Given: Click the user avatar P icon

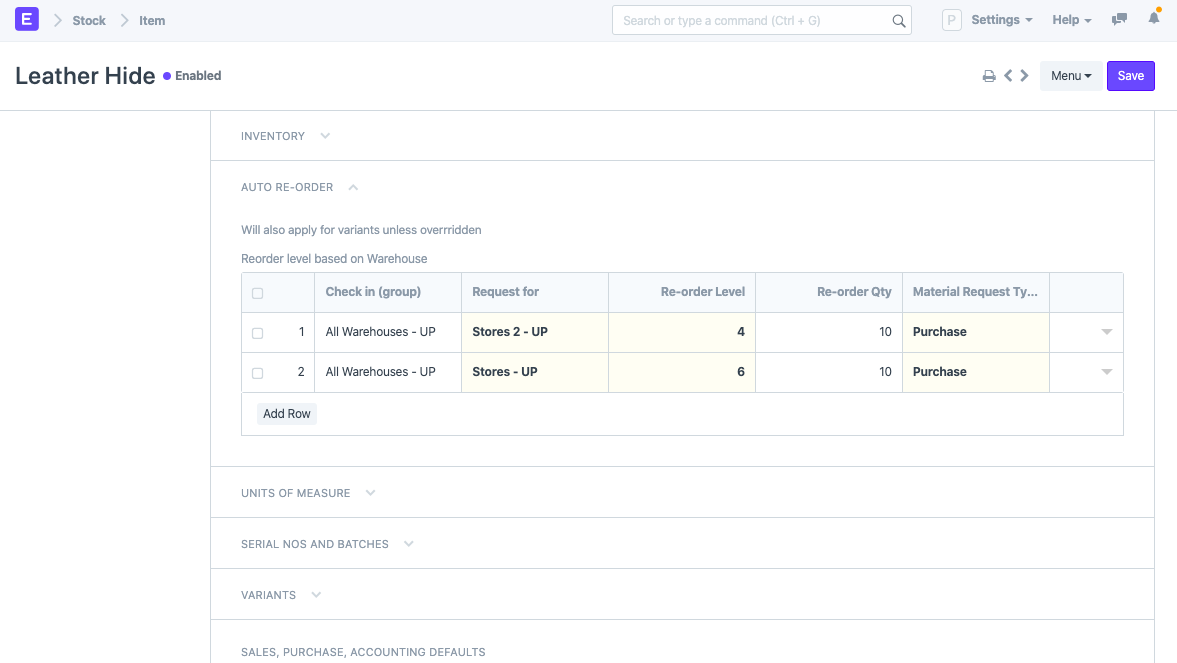Looking at the screenshot, I should point(951,20).
